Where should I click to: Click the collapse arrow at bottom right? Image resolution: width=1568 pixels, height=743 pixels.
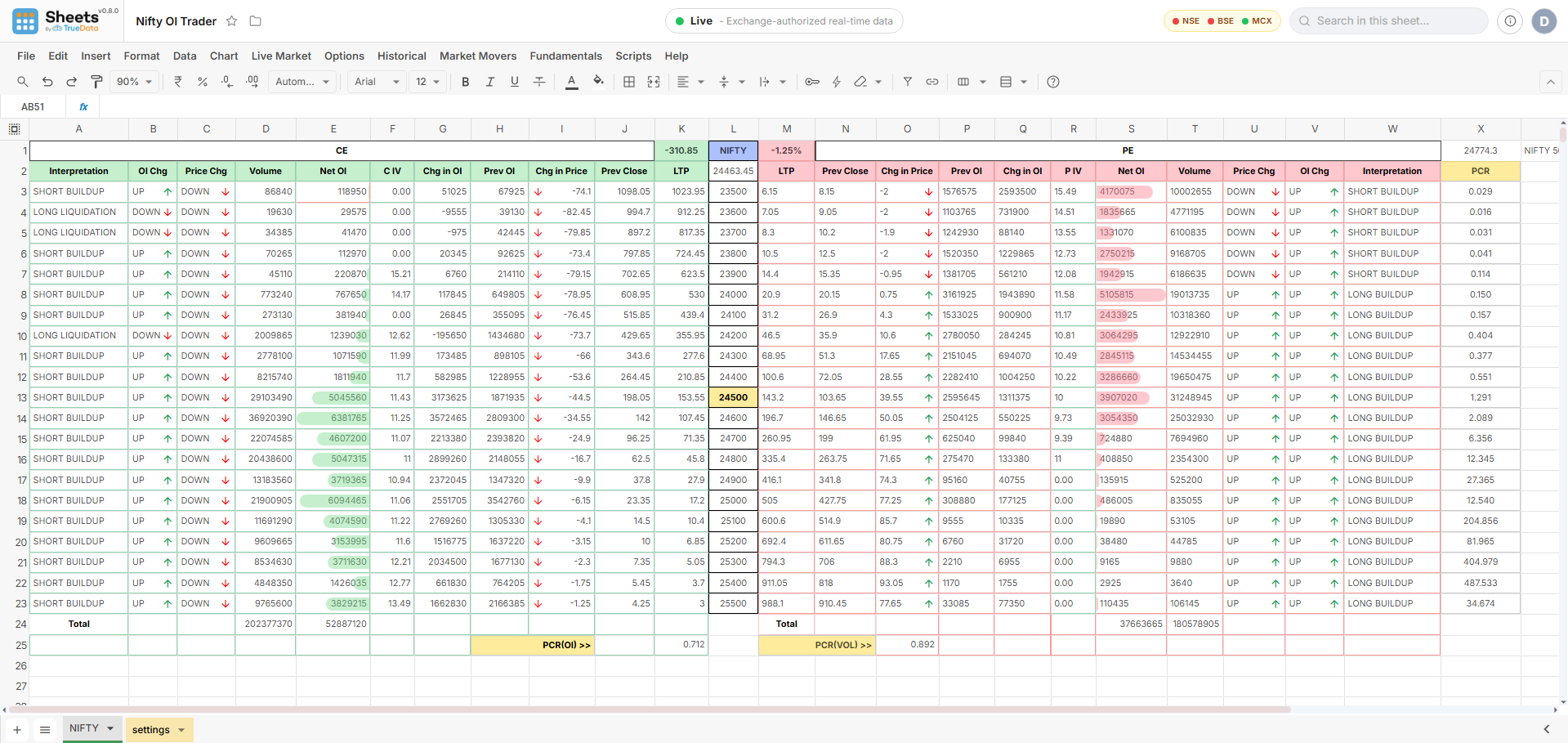click(1546, 729)
